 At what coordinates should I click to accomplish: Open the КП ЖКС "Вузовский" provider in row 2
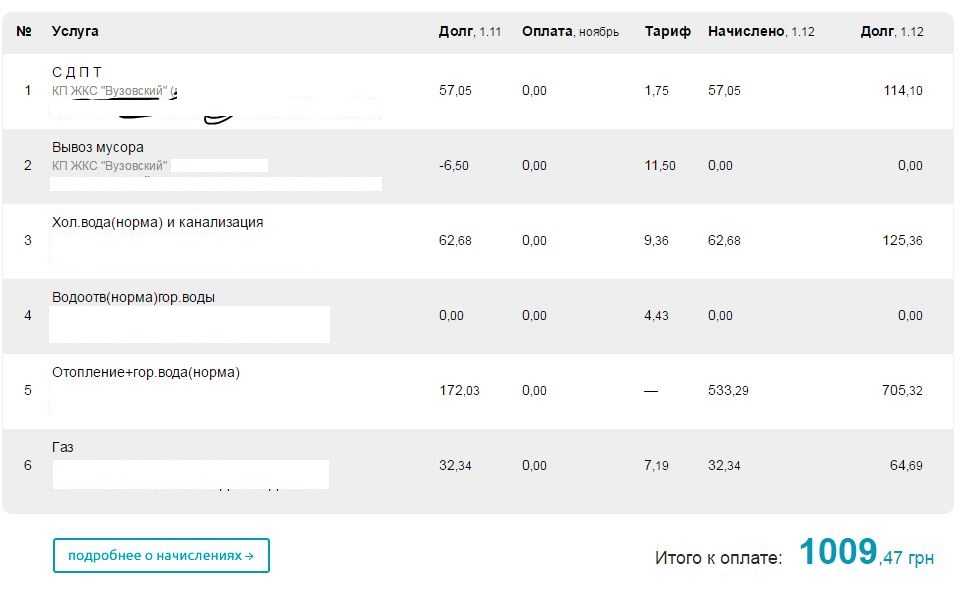pos(110,166)
